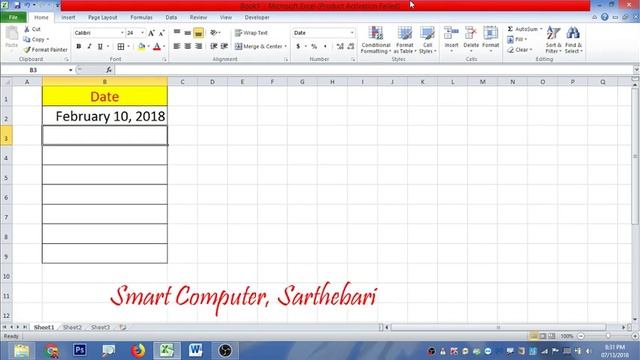This screenshot has height=360, width=640.
Task: Open the Clear dropdown
Action: [x=520, y=50]
